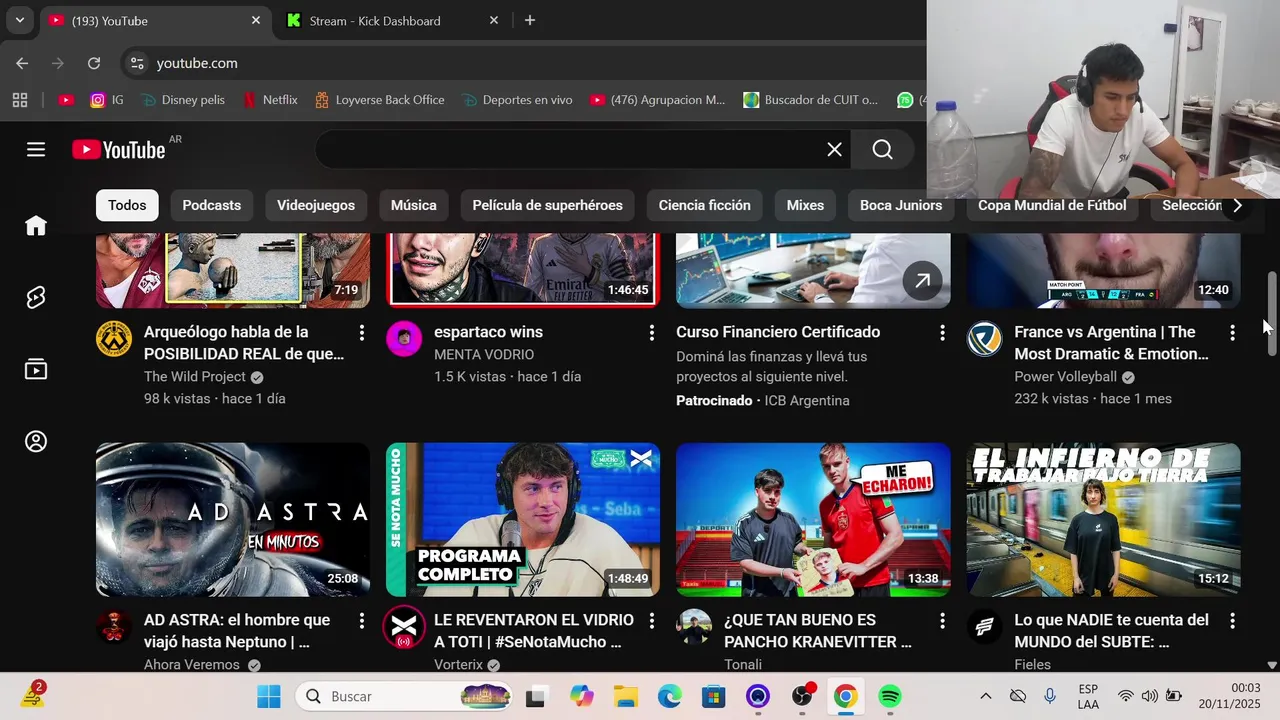1280x720 pixels.
Task: Open MENTA VODRIO channel avatar
Action: [x=404, y=339]
